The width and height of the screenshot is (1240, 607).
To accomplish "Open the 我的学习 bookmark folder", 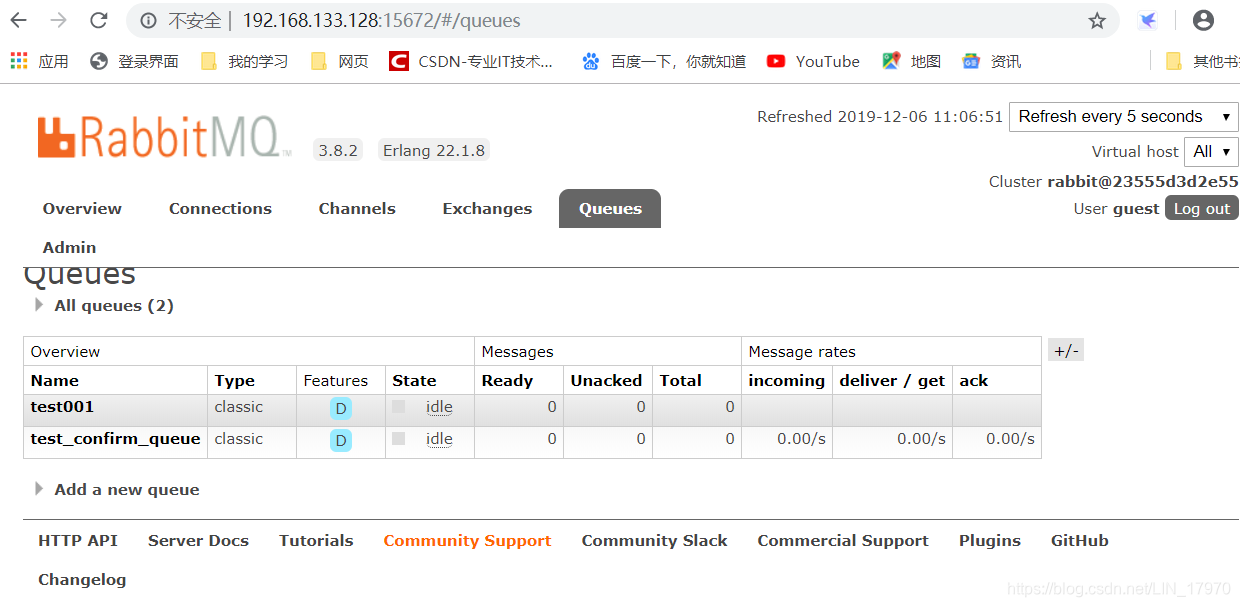I will tap(244, 61).
